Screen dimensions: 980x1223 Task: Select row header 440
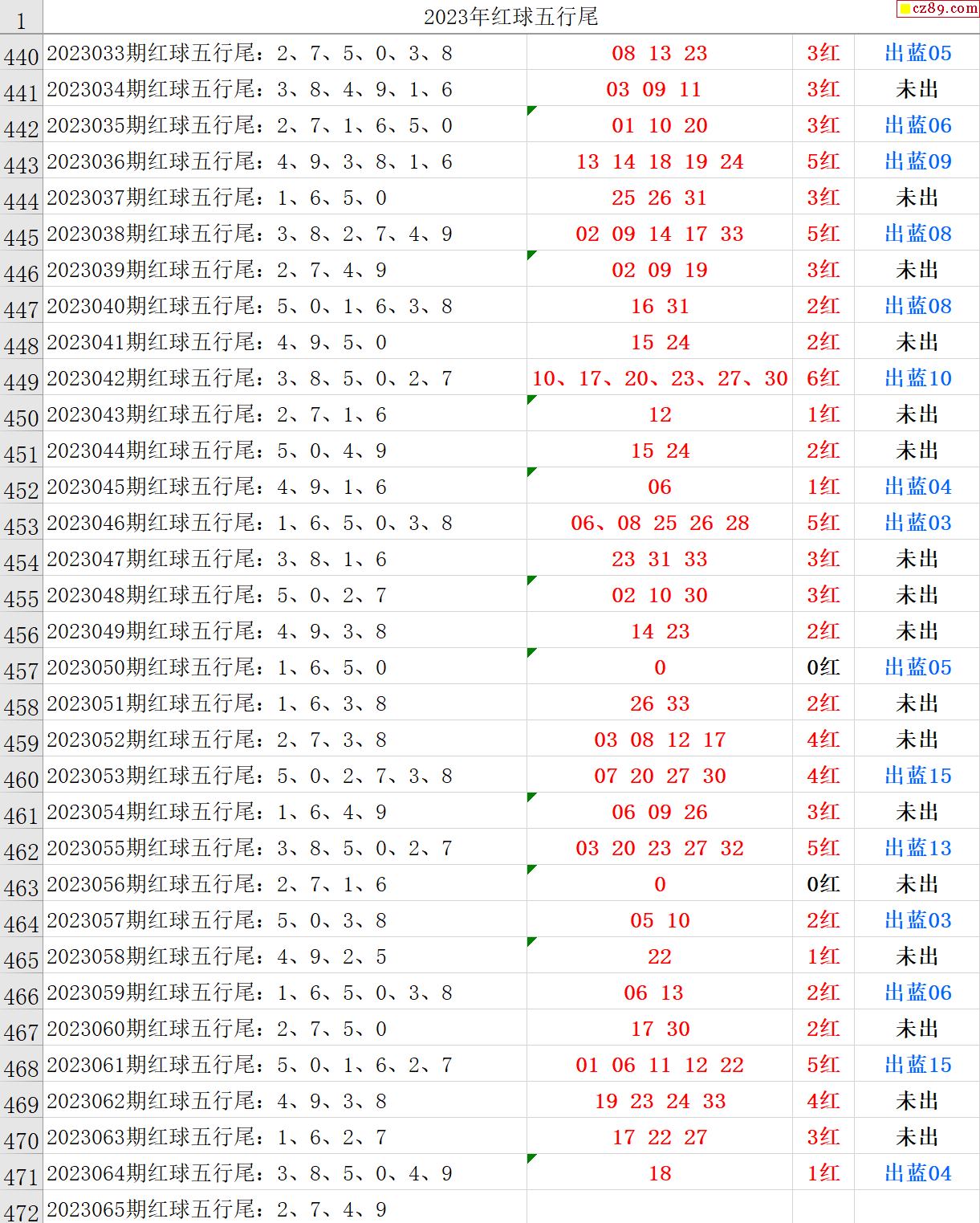[21, 56]
